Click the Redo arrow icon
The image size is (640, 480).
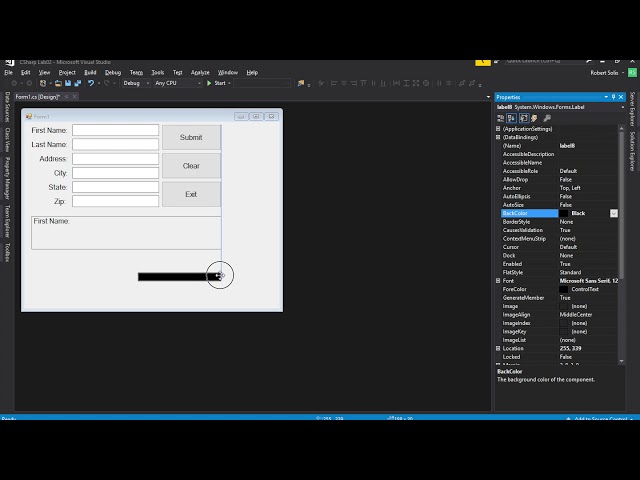pyautogui.click(x=107, y=83)
